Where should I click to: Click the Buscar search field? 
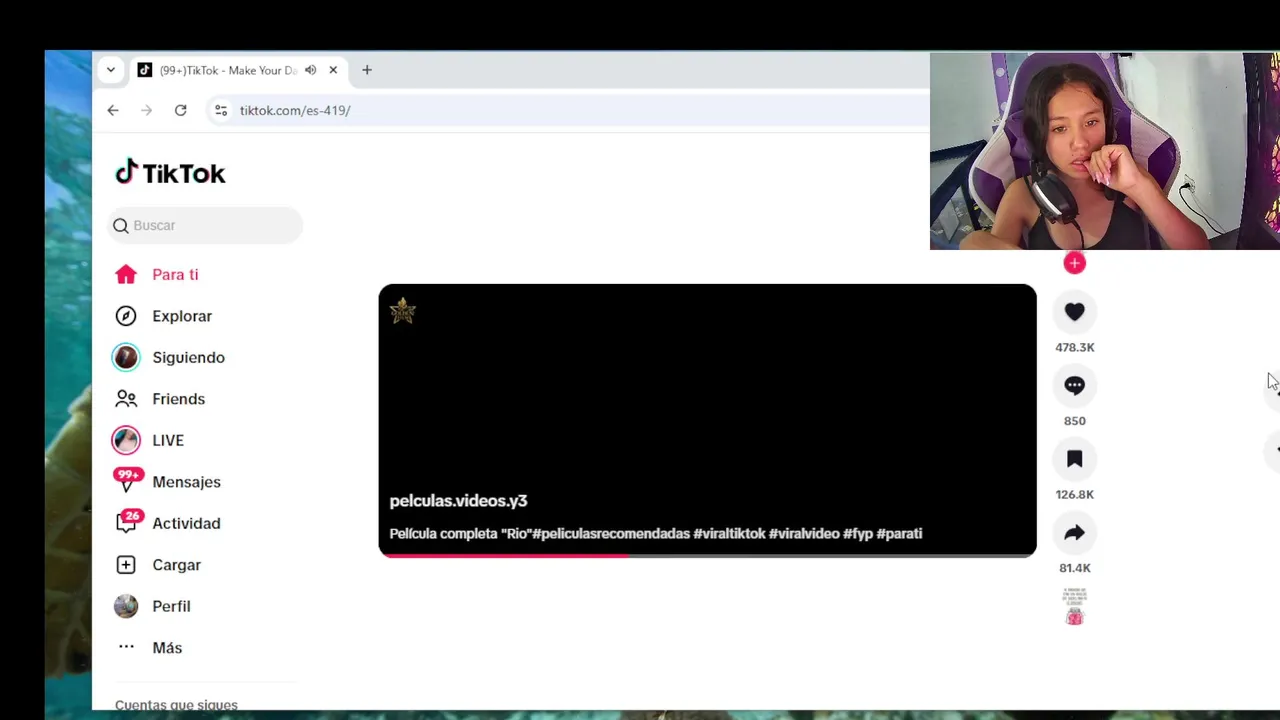click(205, 225)
